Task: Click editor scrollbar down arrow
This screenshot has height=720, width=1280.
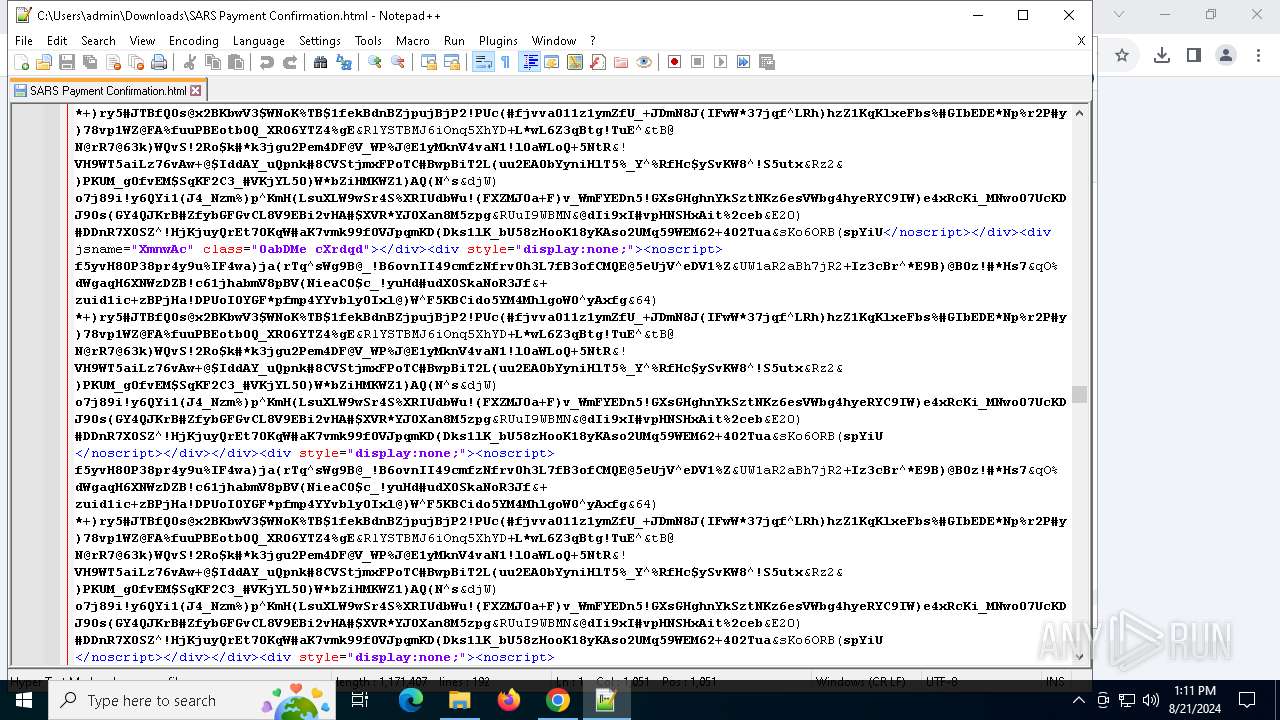Action: pos(1079,656)
